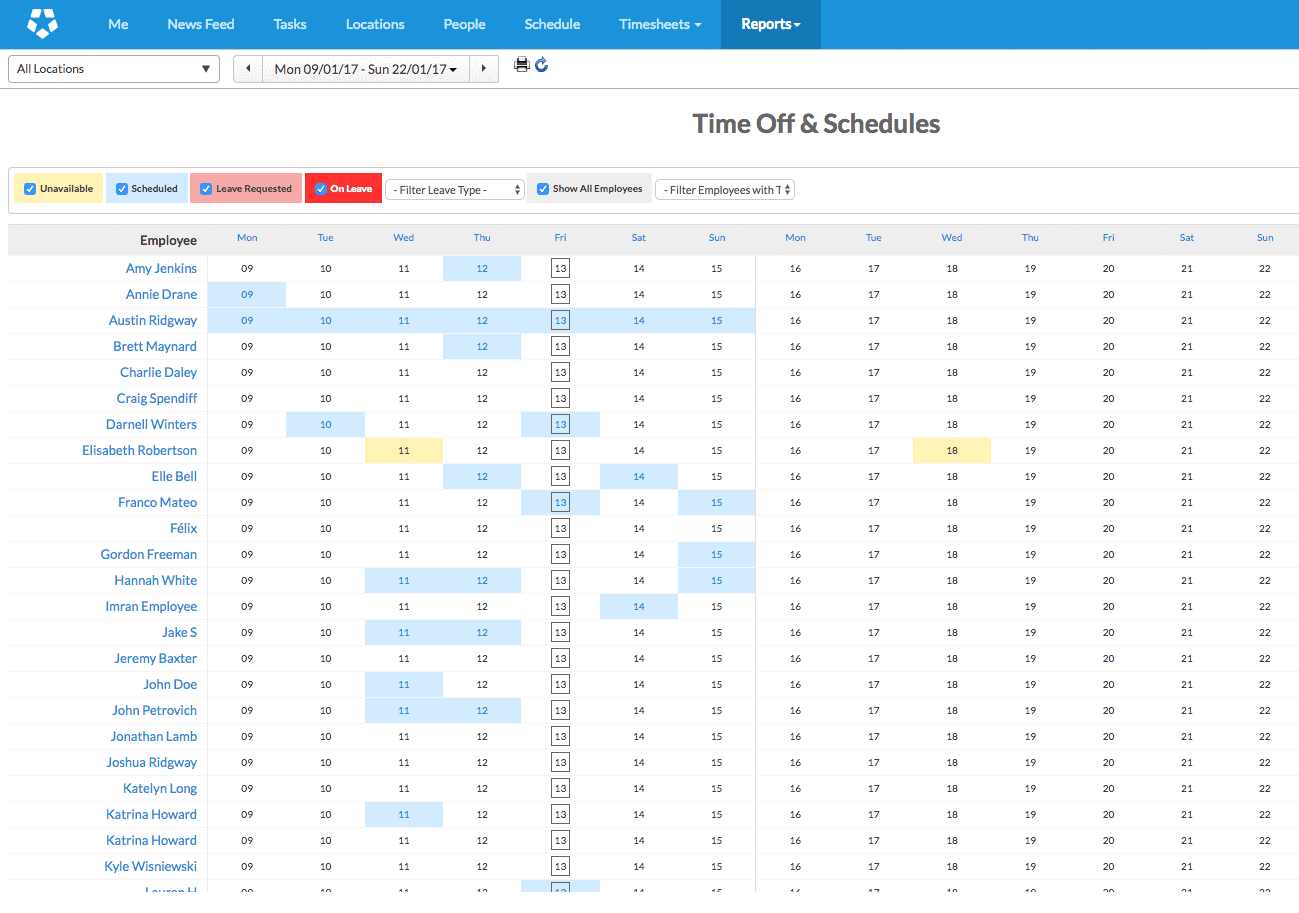Uncheck Show All Employees
1299x913 pixels.
click(x=543, y=189)
